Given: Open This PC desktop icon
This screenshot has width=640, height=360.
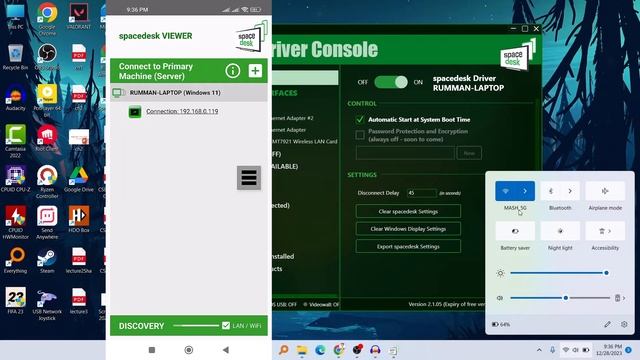Looking at the screenshot, I should [x=16, y=16].
